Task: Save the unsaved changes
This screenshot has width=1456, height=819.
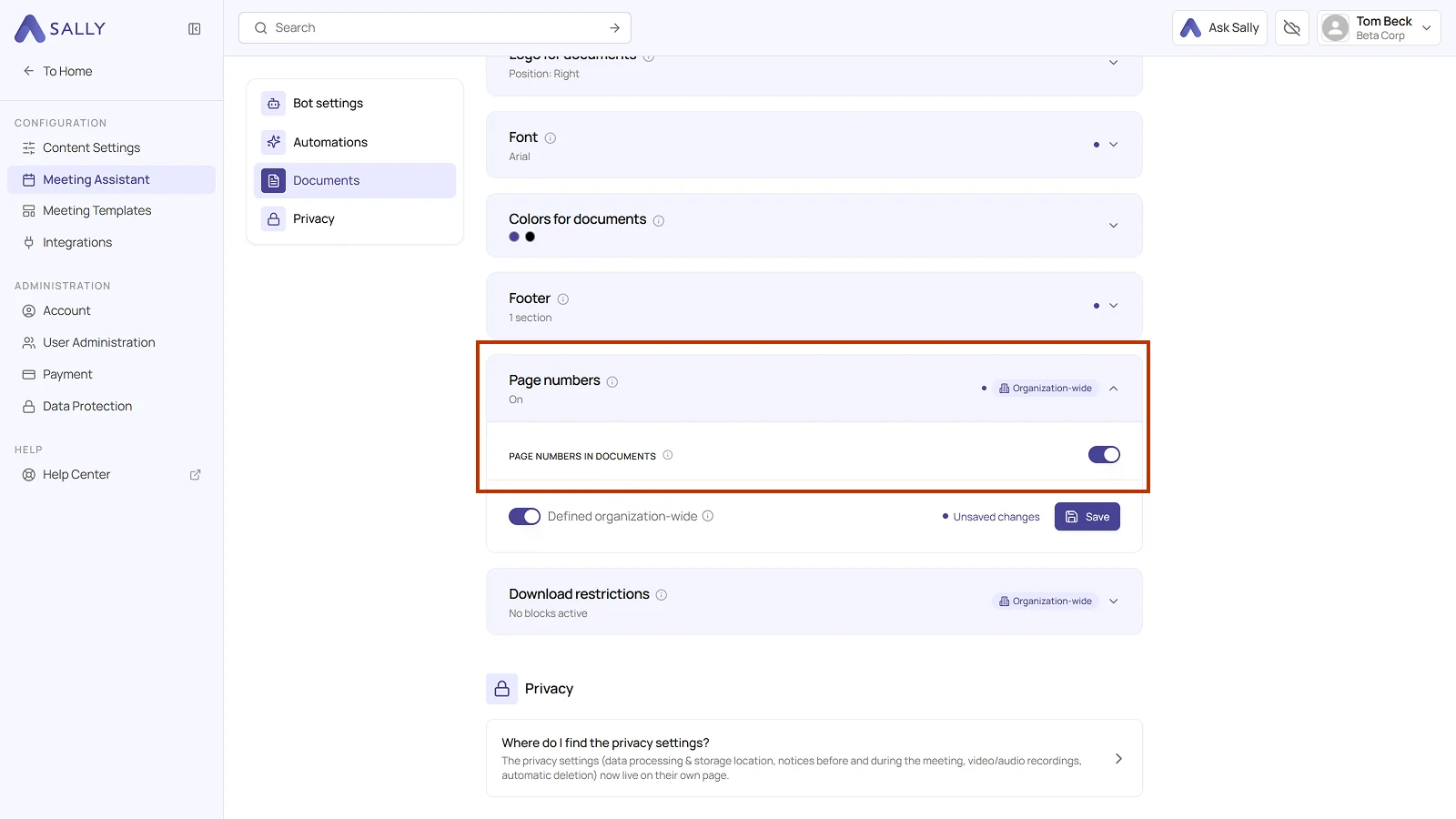Action: 1087,517
